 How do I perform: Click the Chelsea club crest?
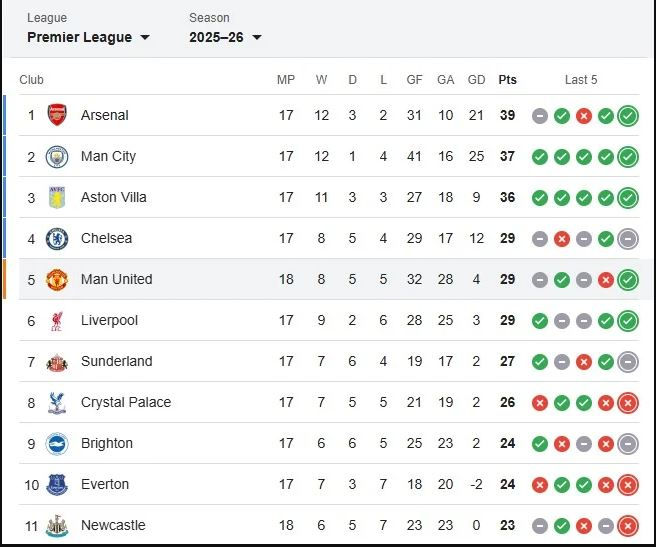pyautogui.click(x=57, y=238)
